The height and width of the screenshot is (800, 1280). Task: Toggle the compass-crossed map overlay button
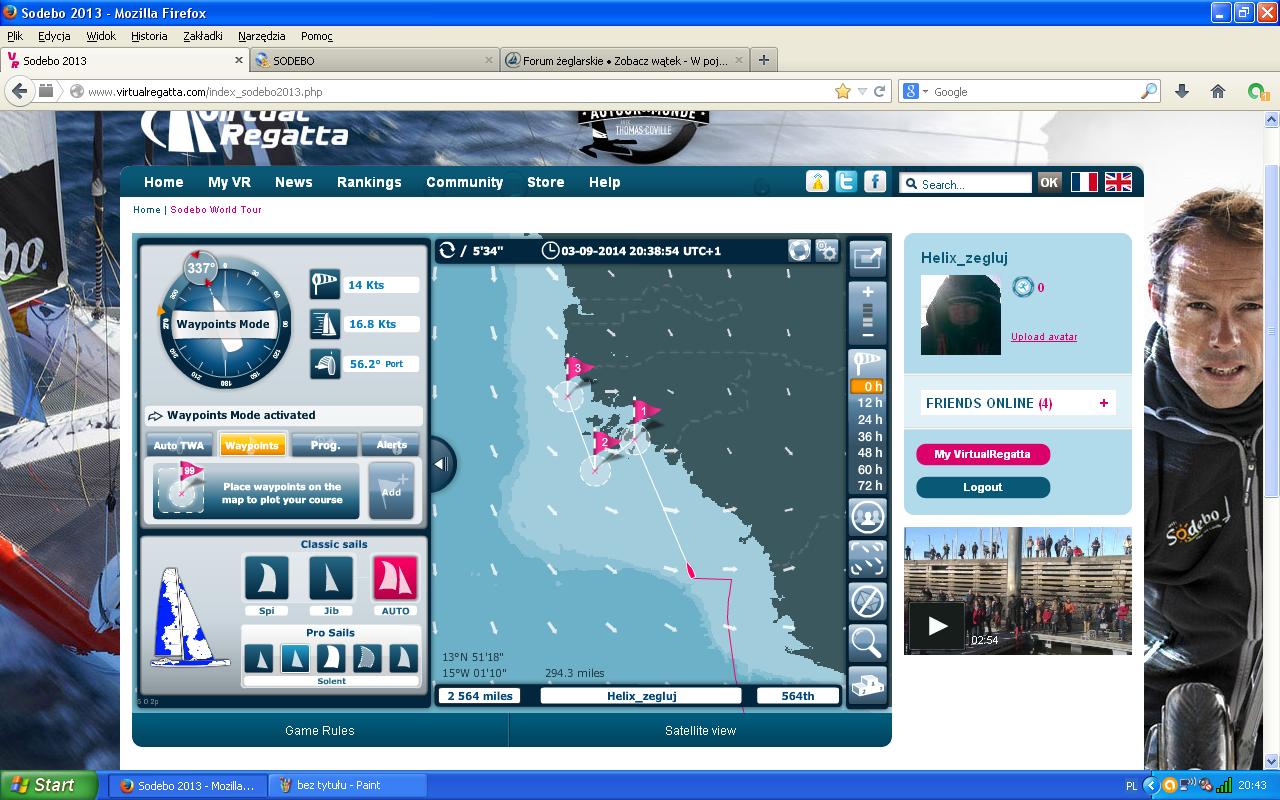point(867,601)
